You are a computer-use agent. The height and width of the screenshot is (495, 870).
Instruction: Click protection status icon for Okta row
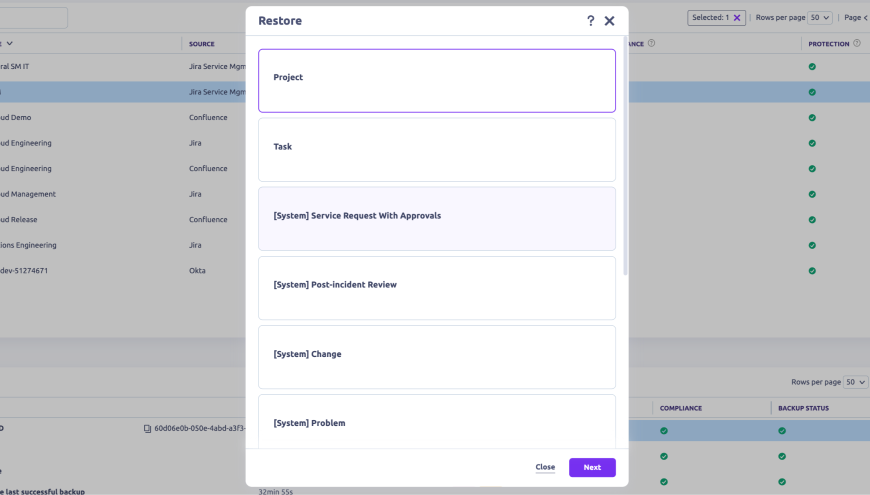click(812, 270)
